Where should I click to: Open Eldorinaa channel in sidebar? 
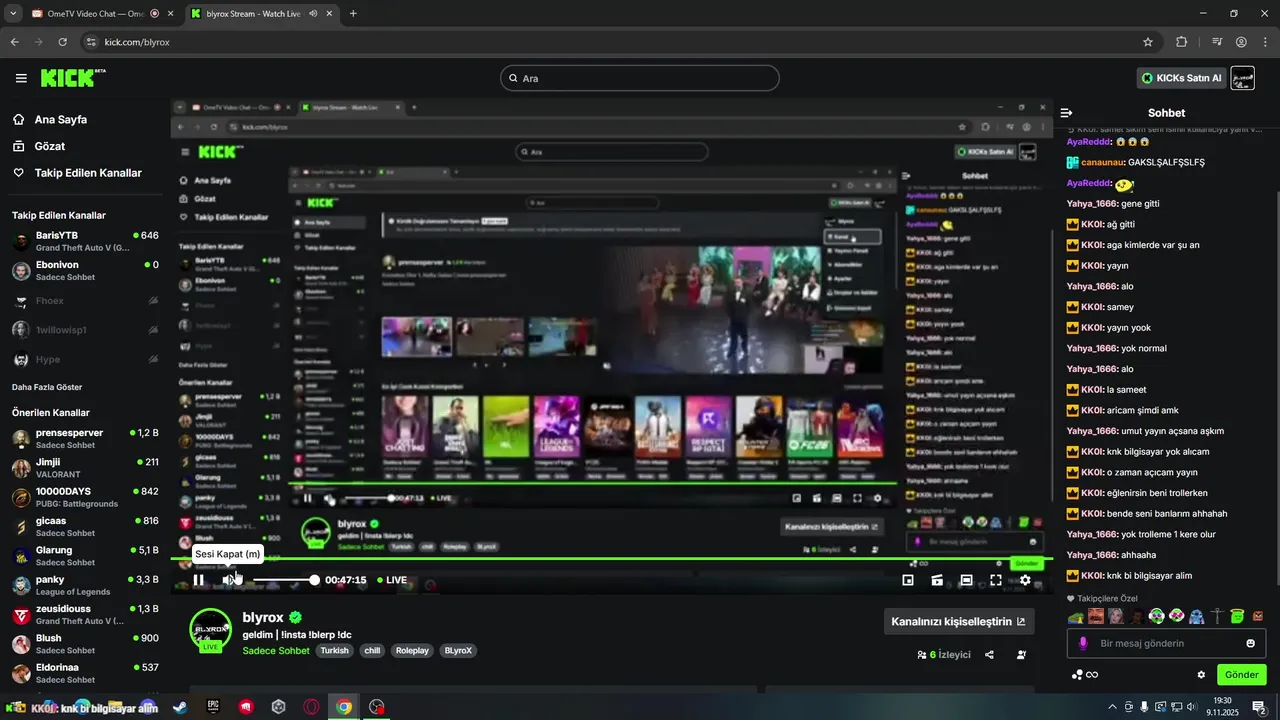click(85, 672)
